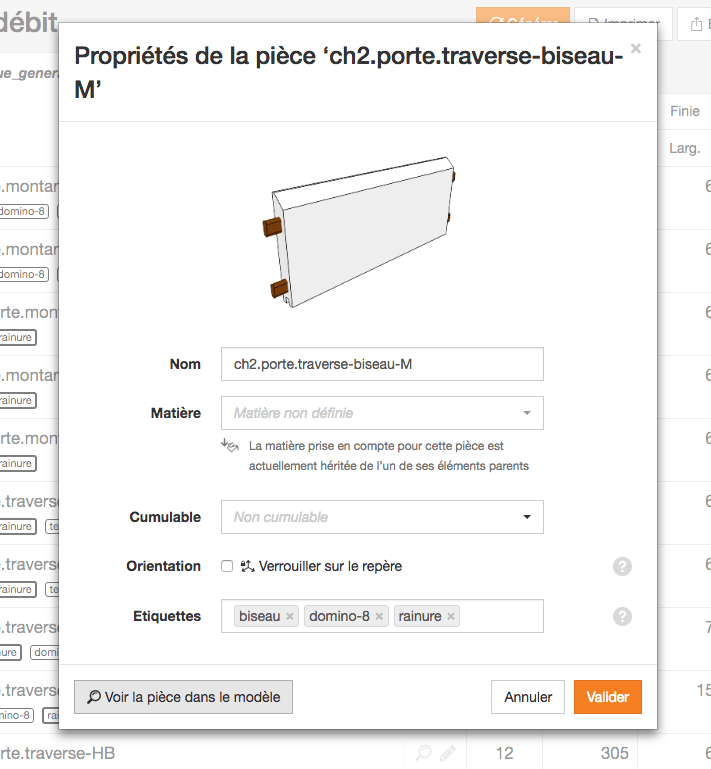Click the Annuler button
This screenshot has height=769, width=711.
pos(528,697)
